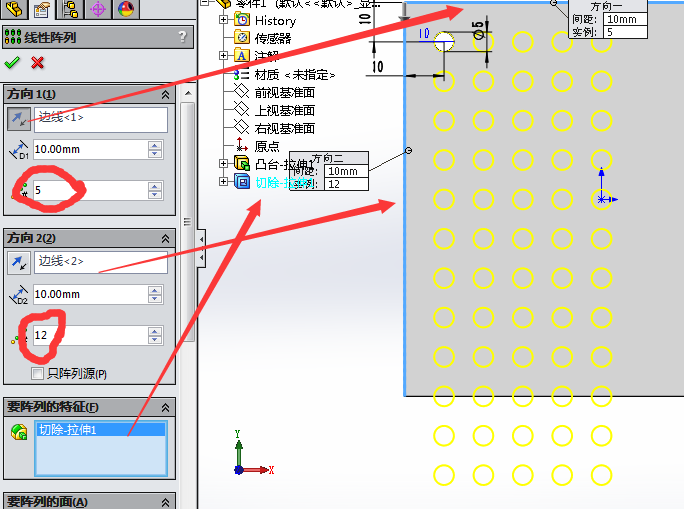Increase the D1 spacing value
Screen dimensions: 684x509
(x=155, y=145)
